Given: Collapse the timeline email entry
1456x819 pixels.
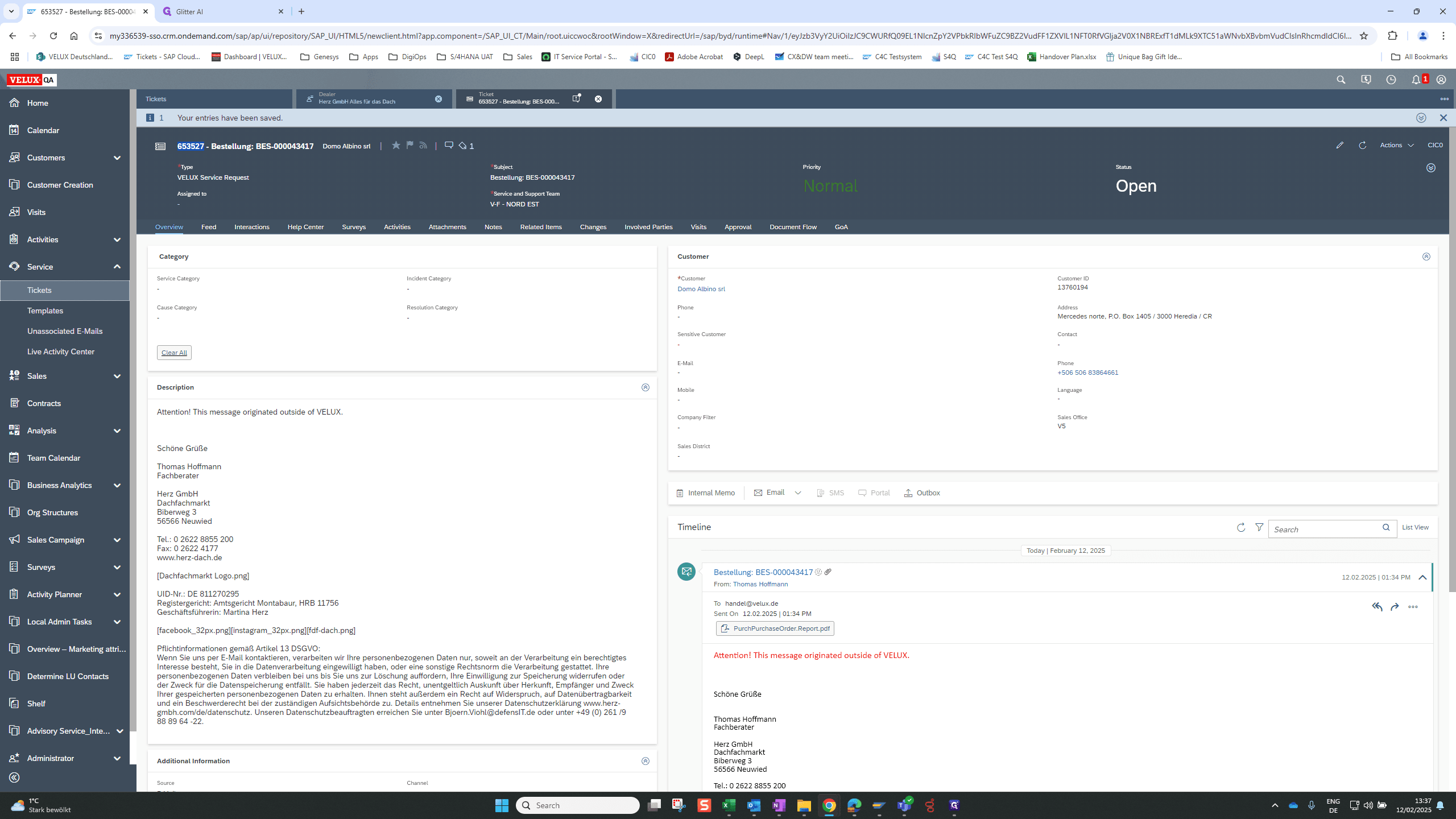Looking at the screenshot, I should point(1422,577).
